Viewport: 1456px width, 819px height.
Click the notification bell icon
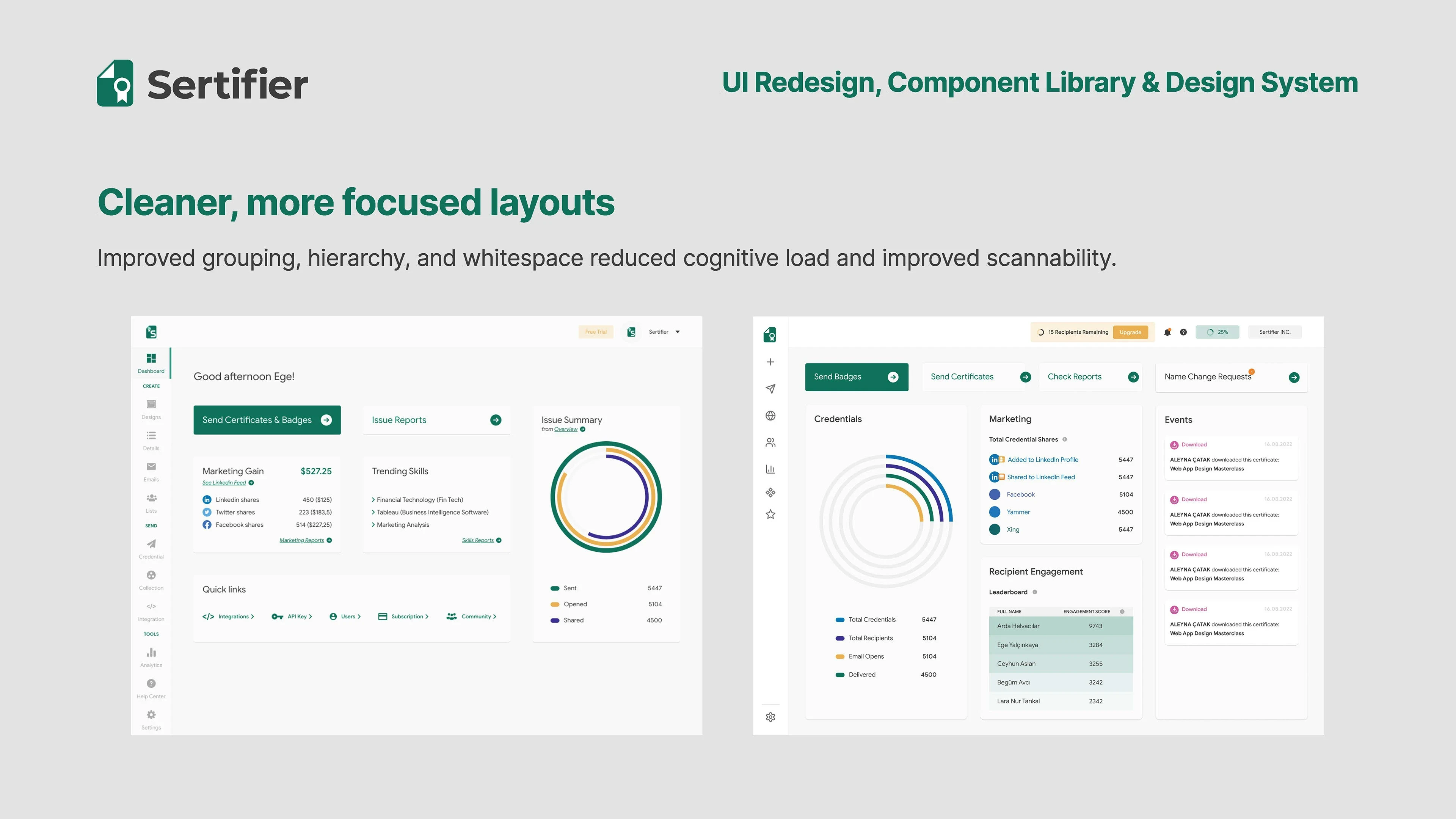coord(1167,333)
